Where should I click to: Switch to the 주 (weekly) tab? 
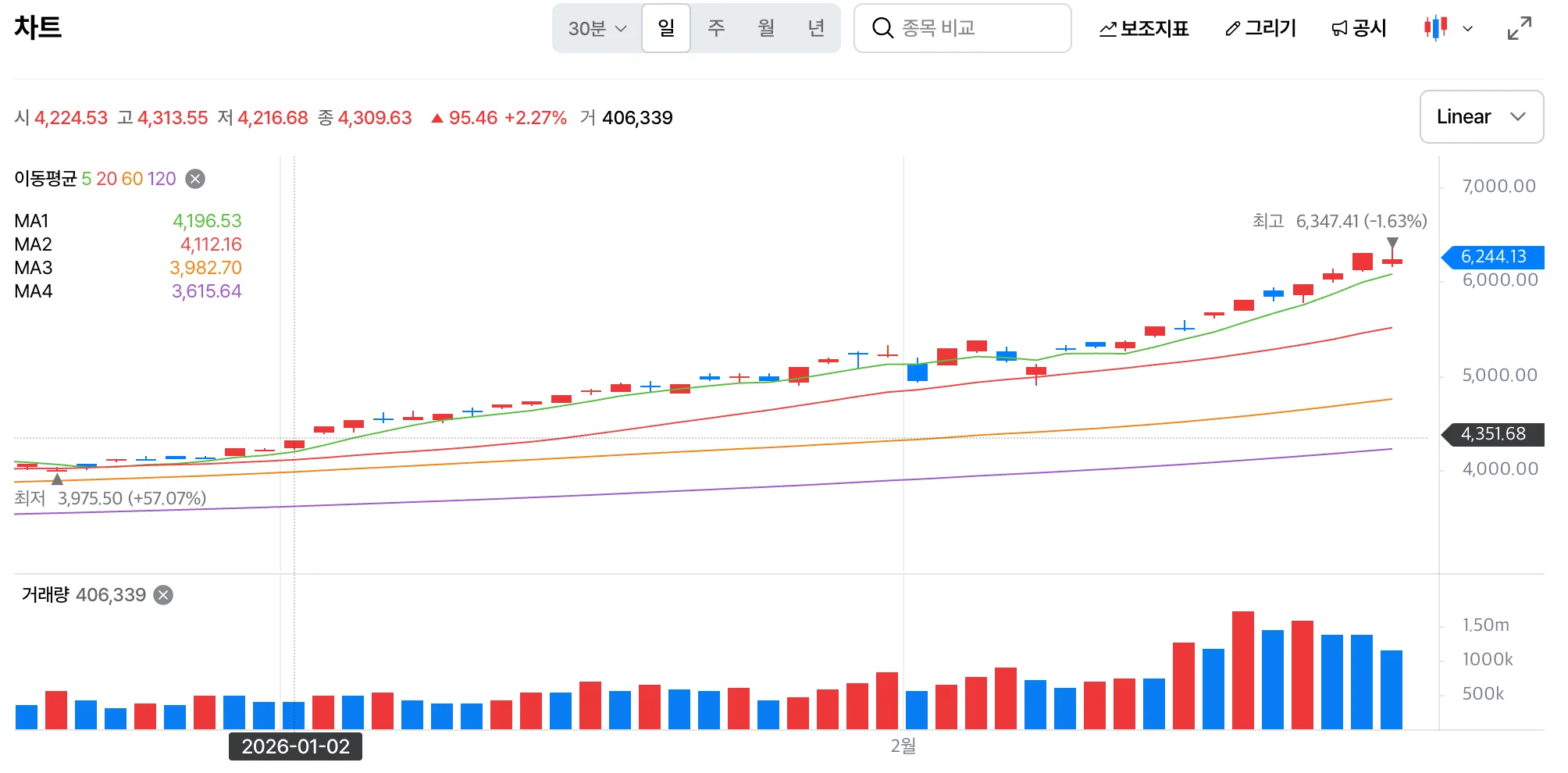(x=716, y=28)
